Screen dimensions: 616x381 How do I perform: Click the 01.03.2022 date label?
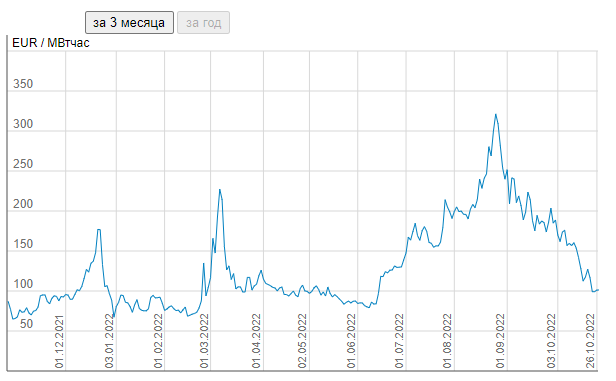tap(204, 342)
